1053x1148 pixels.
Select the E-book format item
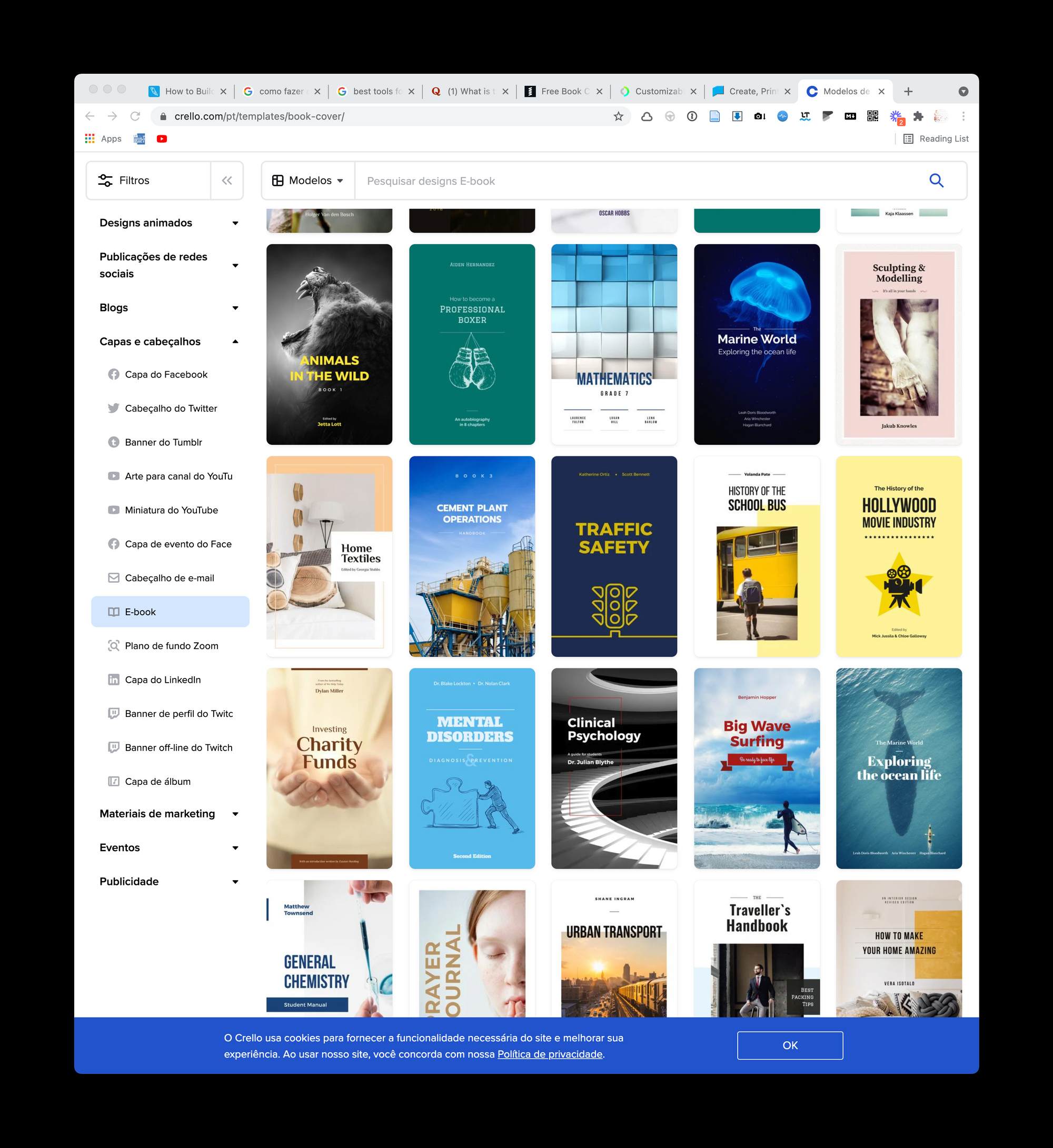[x=171, y=611]
